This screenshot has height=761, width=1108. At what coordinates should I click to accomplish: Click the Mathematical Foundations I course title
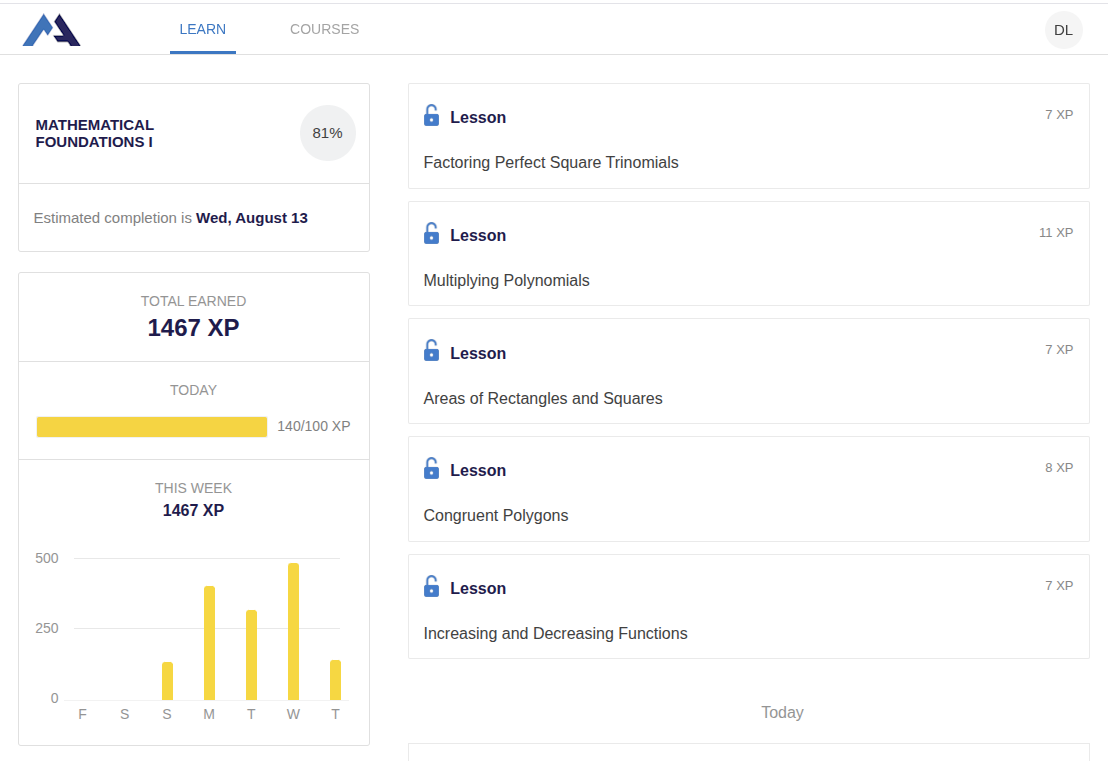[95, 133]
